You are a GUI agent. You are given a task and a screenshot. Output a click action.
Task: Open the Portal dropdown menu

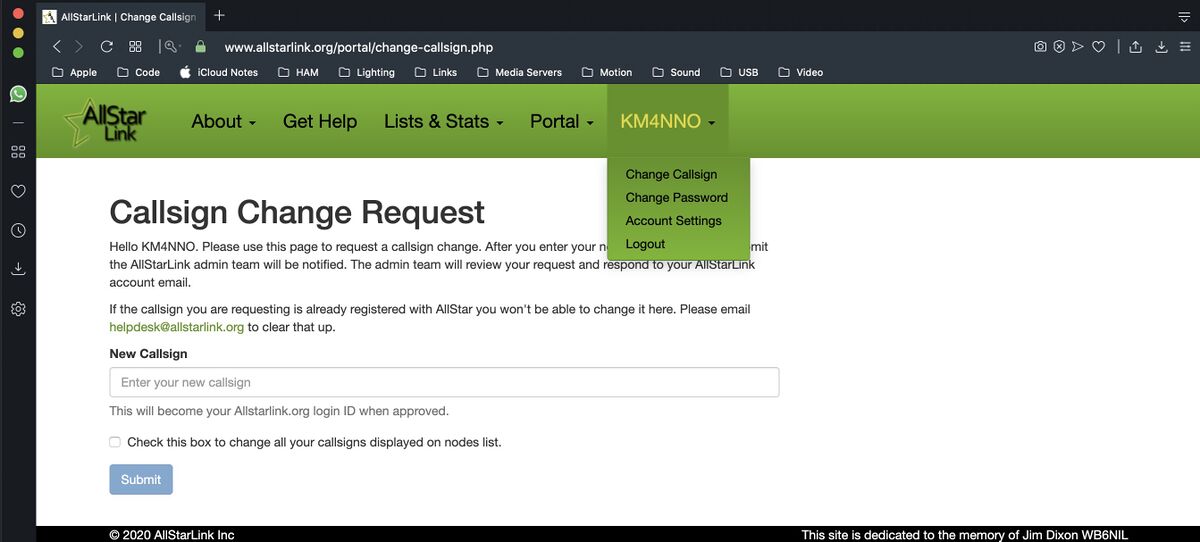point(561,121)
